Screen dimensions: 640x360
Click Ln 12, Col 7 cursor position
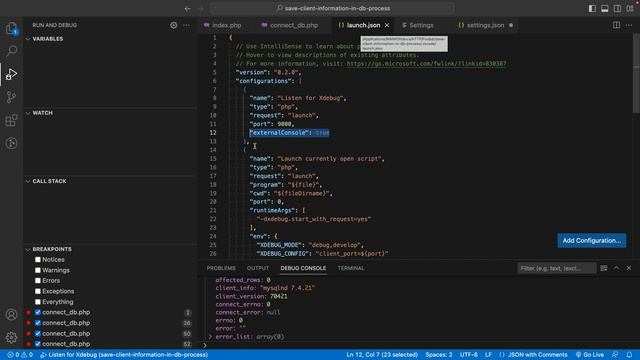point(382,355)
